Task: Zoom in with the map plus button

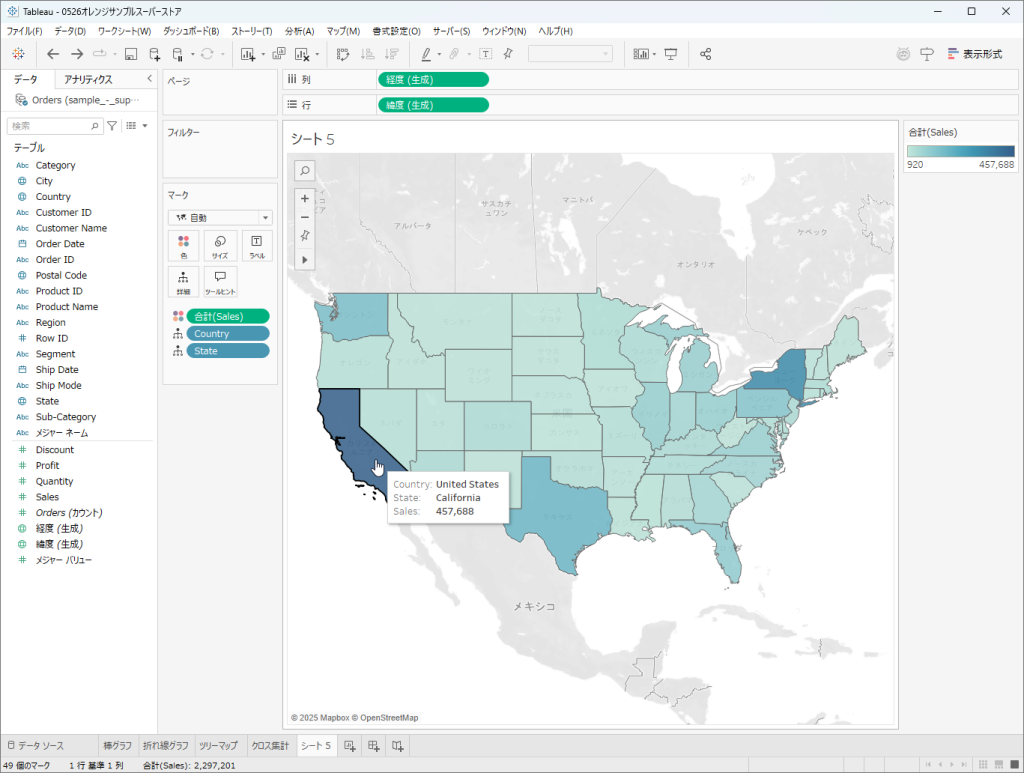Action: tap(305, 198)
